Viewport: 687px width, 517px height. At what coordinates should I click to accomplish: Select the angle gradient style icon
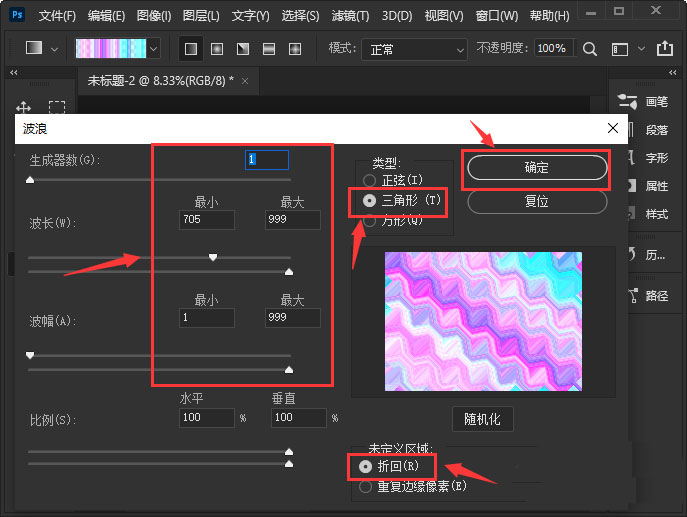243,49
